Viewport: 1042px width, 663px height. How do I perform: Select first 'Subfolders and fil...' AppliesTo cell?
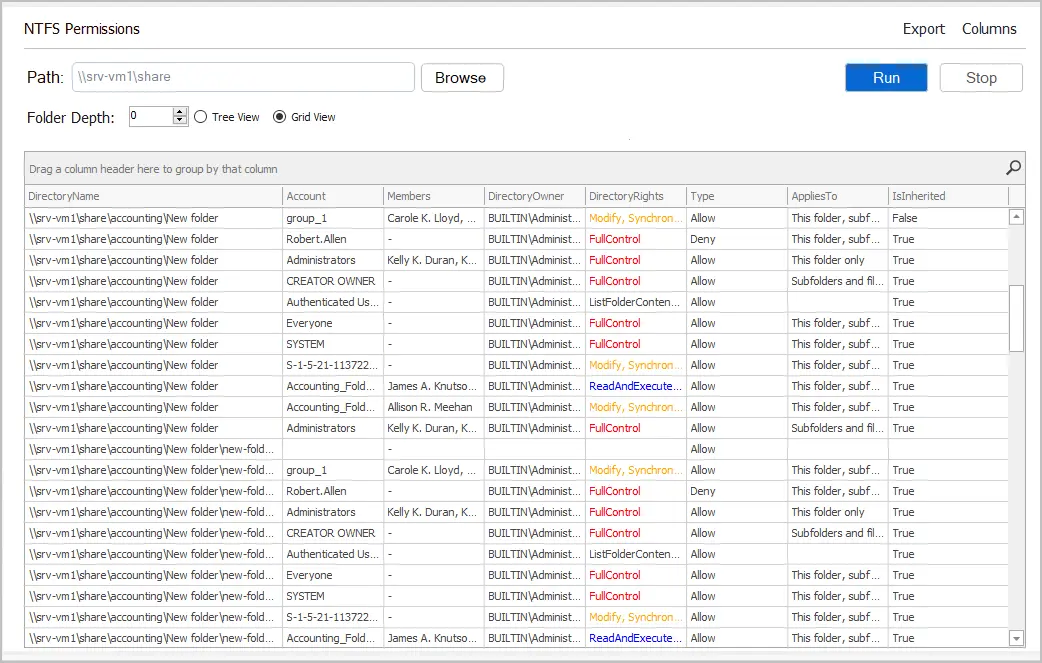click(x=838, y=281)
